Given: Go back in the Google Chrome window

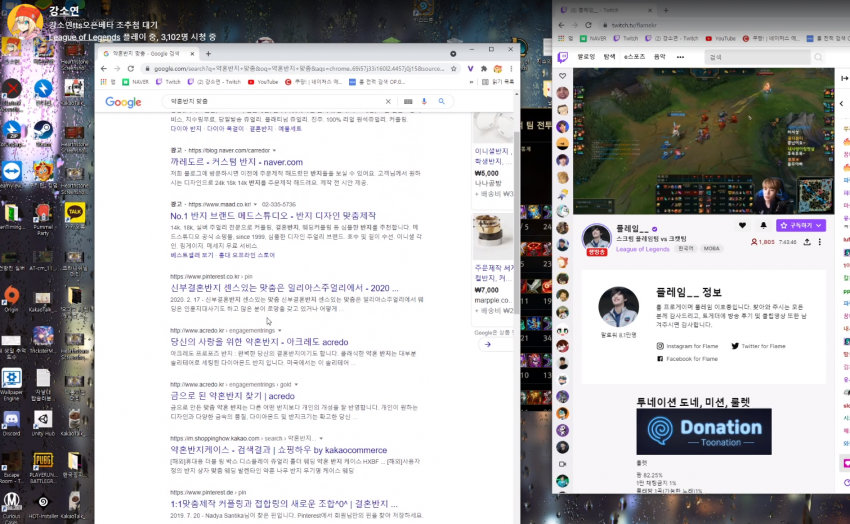Looking at the screenshot, I should [x=104, y=69].
